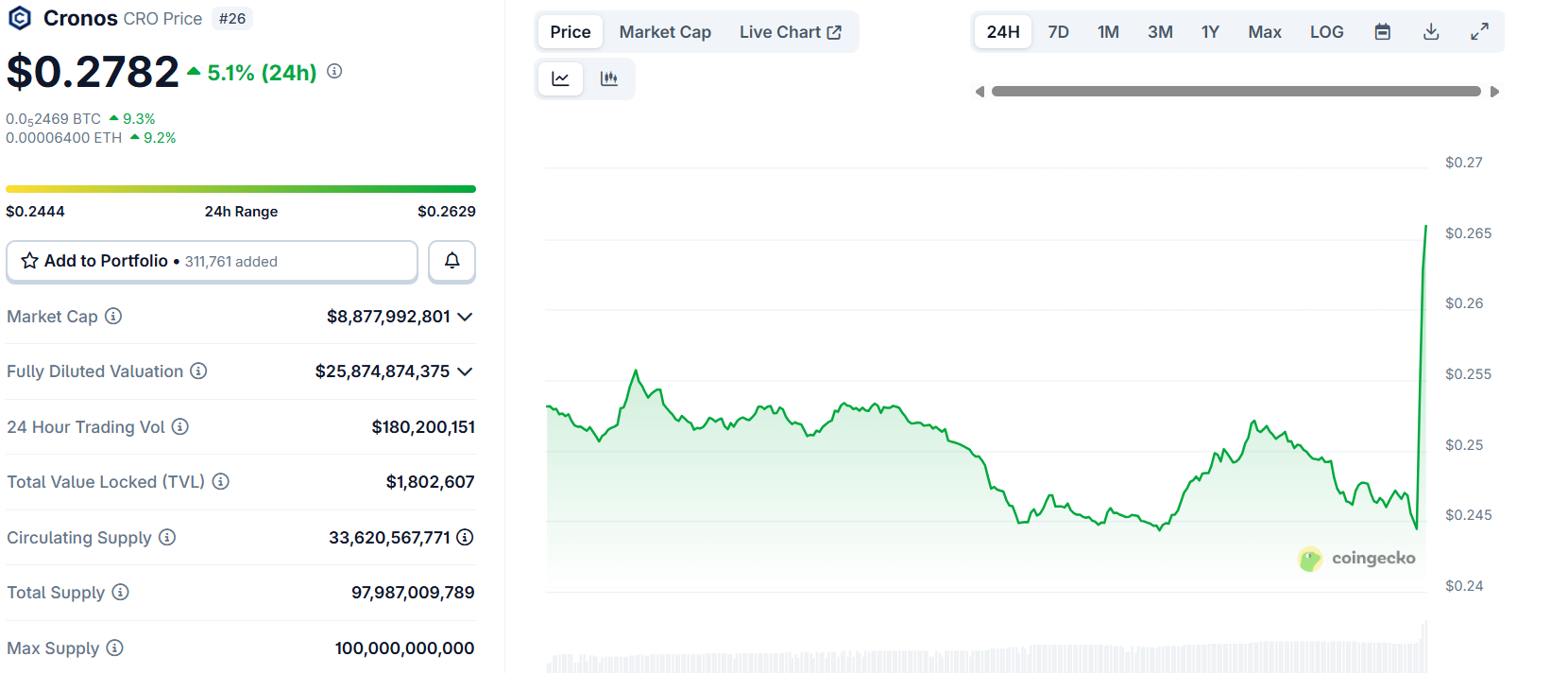Open the Live Chart link
This screenshot has width=1568, height=673.
click(x=790, y=32)
